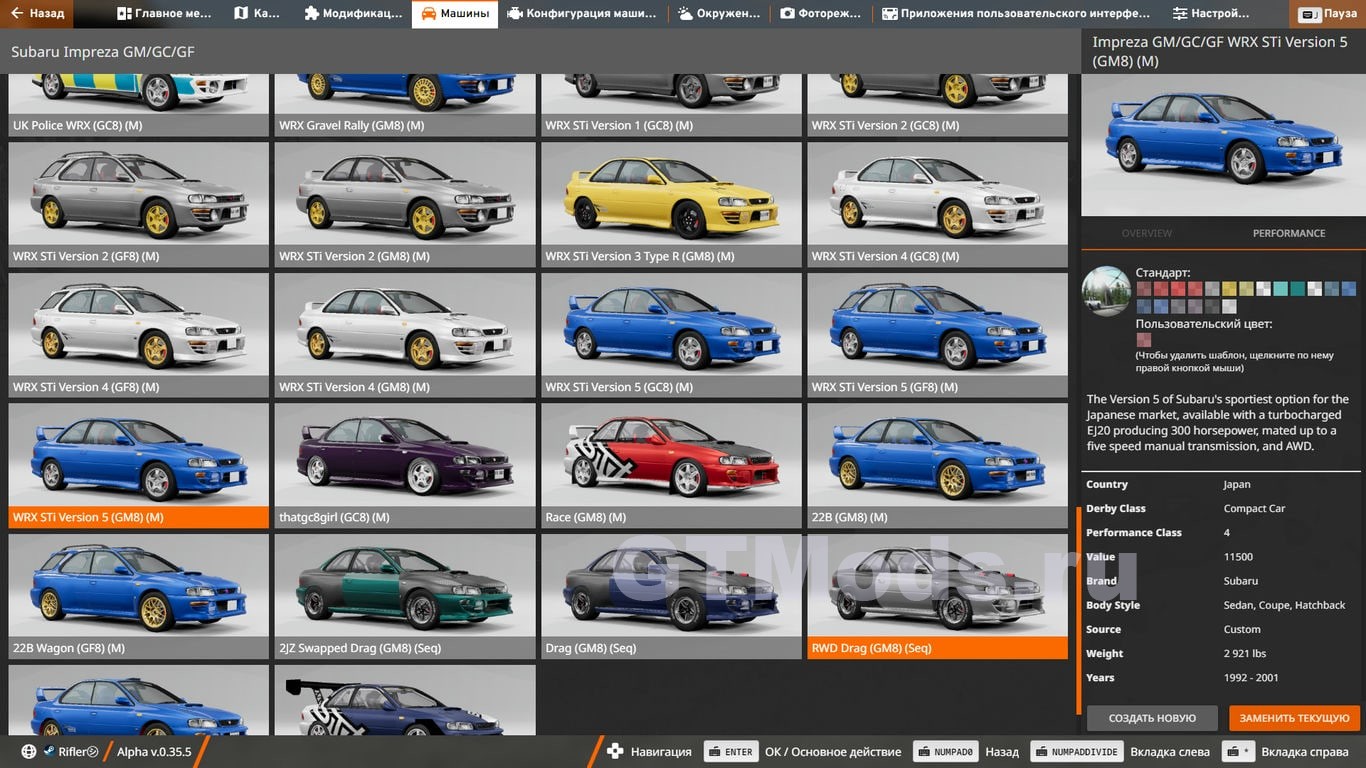Pick the swatch under Пользовательский цвет
1366x768 pixels.
[1143, 340]
